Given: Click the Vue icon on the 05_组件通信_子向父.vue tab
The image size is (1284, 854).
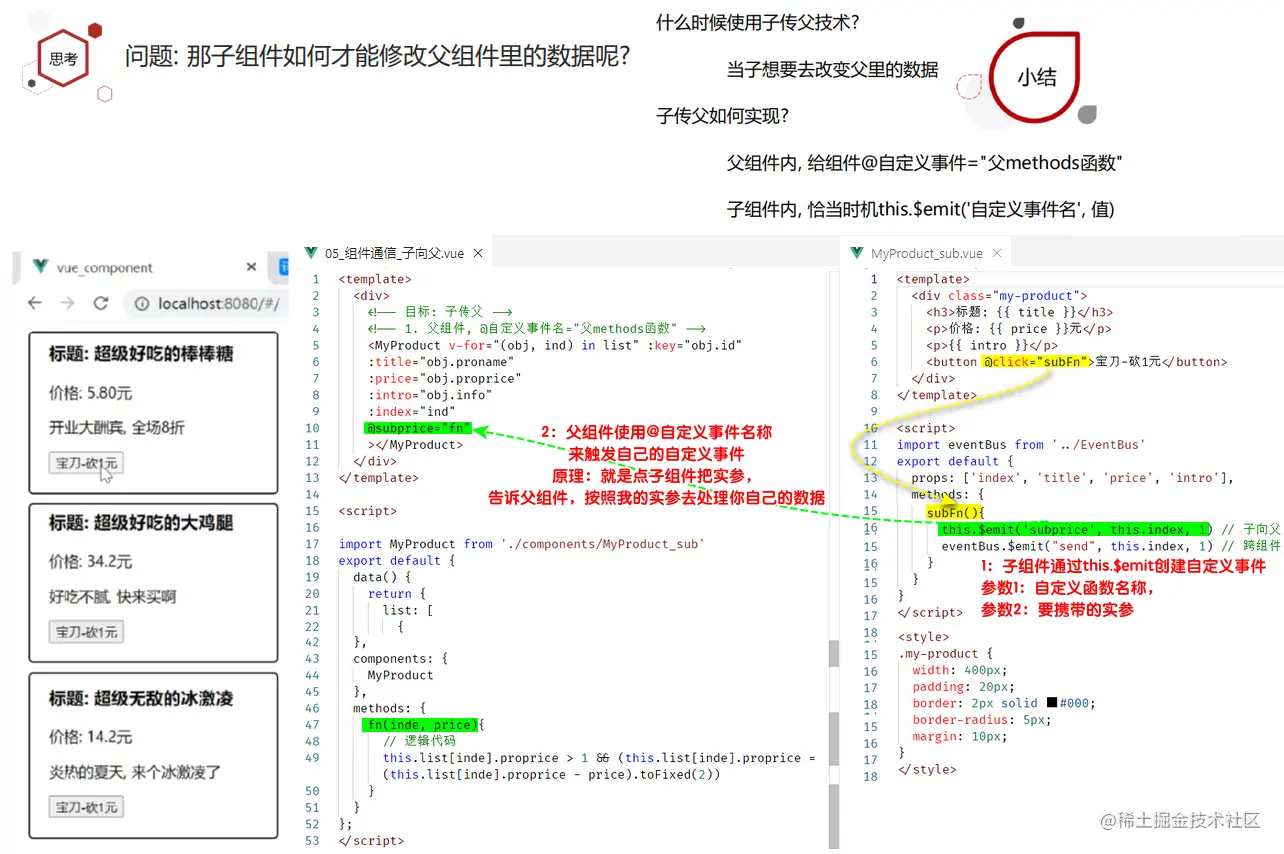Looking at the screenshot, I should pyautogui.click(x=312, y=254).
